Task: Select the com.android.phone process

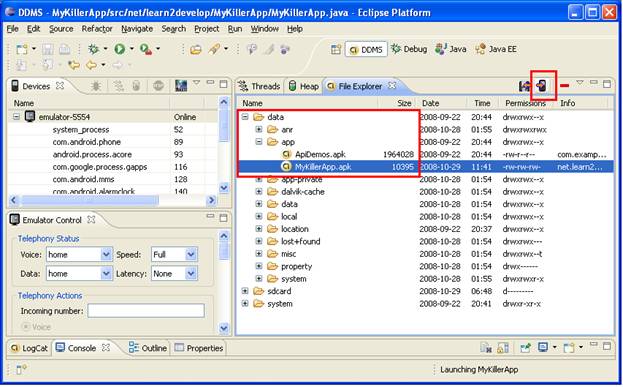Action: click(87, 142)
